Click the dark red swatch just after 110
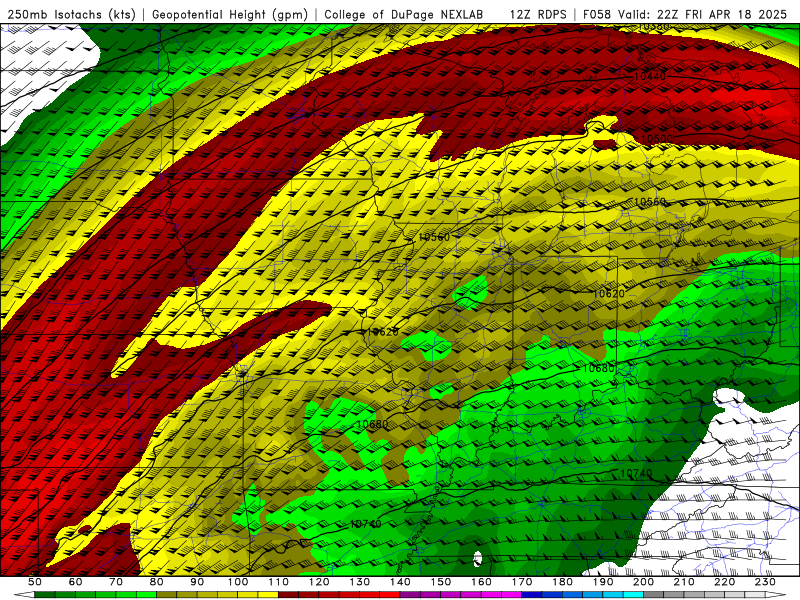Image resolution: width=800 pixels, height=600 pixels. point(289,594)
